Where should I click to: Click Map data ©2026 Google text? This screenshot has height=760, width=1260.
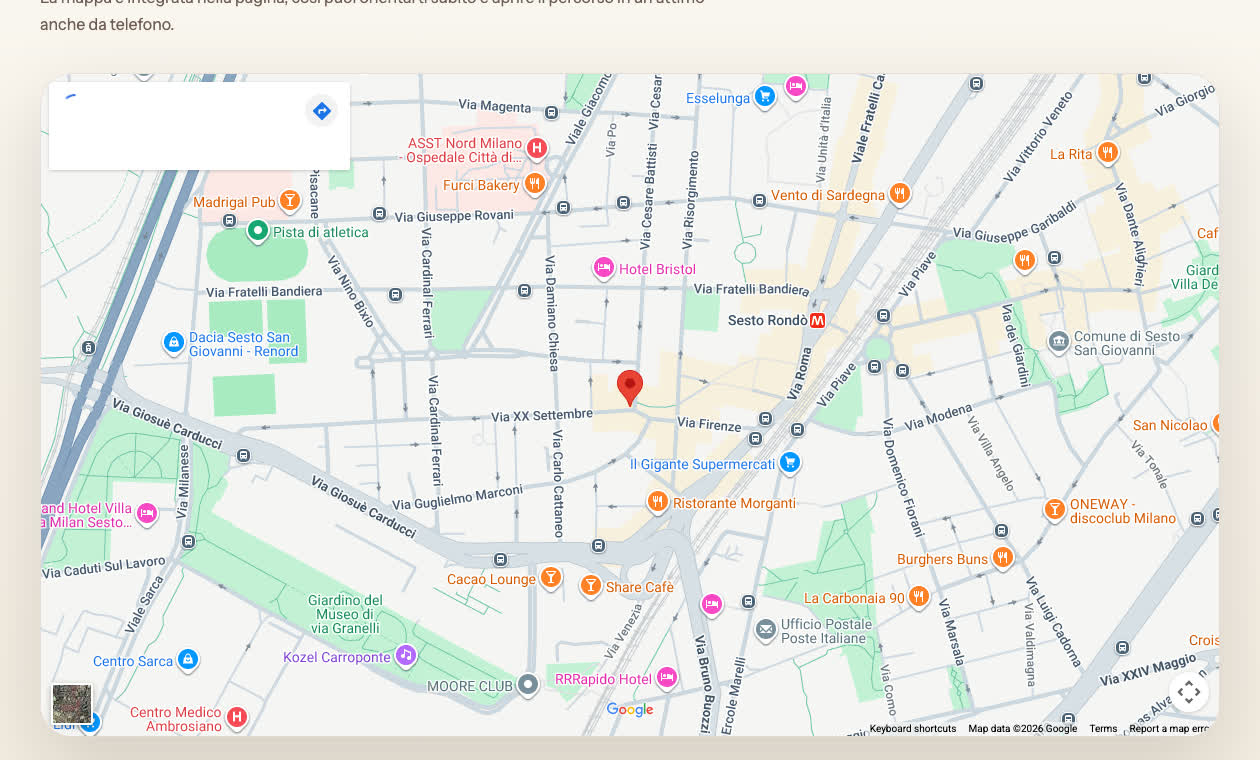(x=1022, y=729)
